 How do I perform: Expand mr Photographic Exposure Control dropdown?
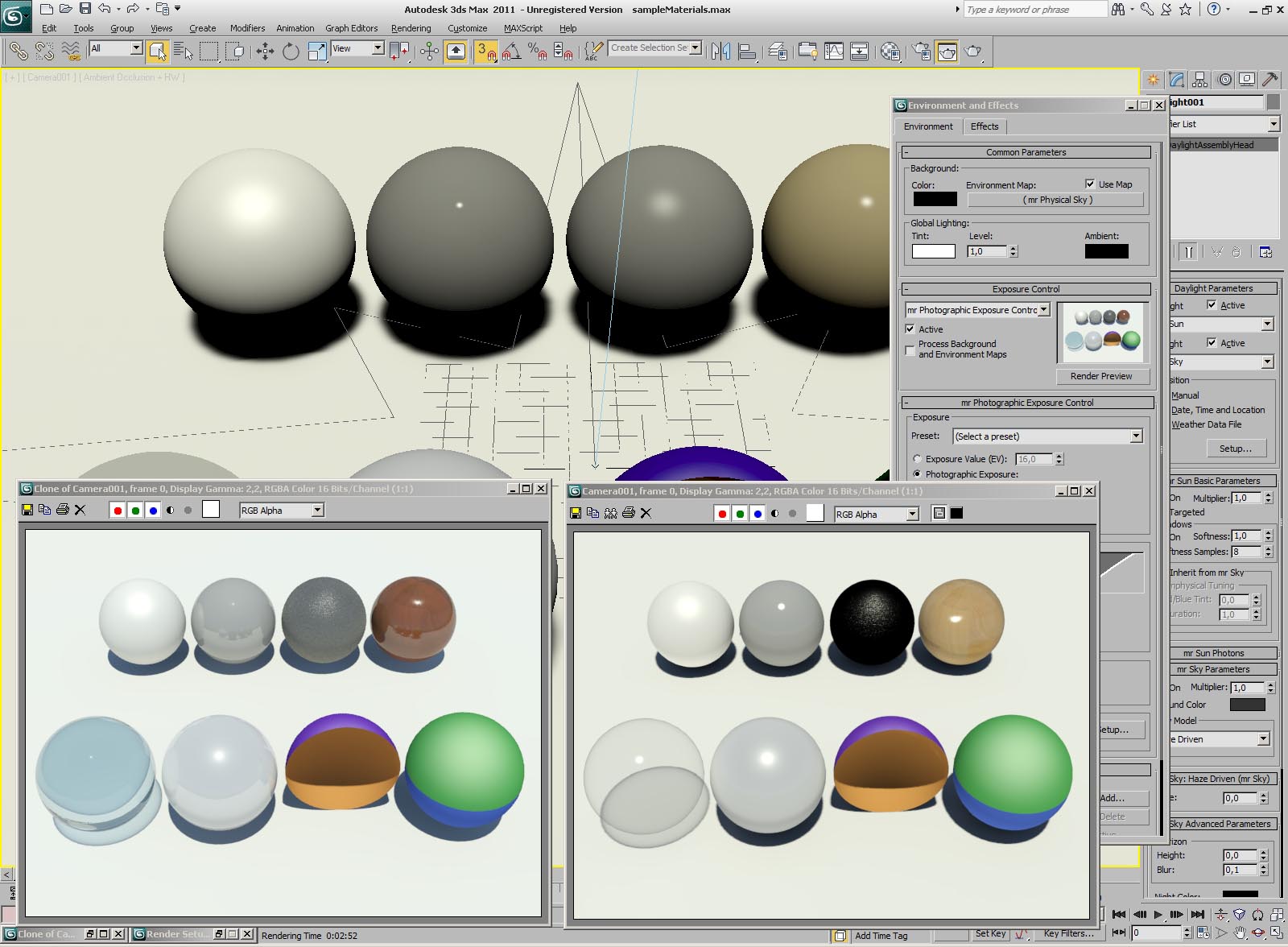[1044, 310]
